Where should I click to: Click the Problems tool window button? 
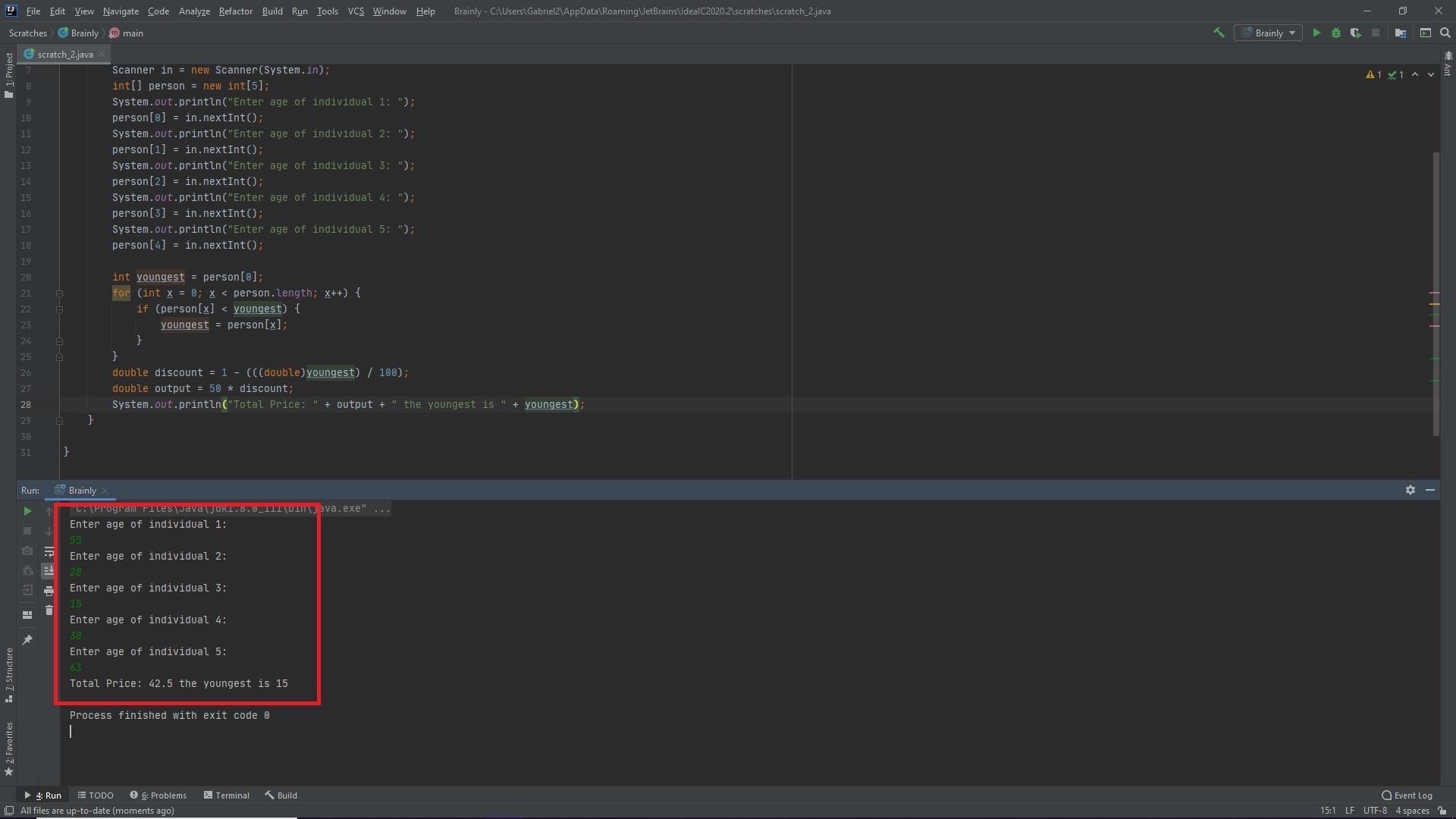point(158,795)
